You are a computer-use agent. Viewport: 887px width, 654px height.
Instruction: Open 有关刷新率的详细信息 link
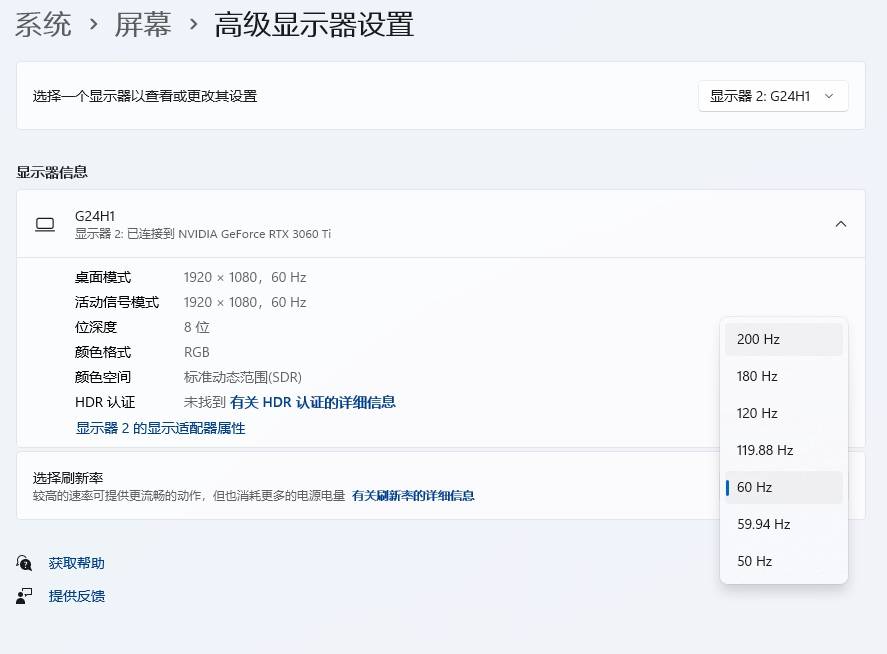[413, 496]
